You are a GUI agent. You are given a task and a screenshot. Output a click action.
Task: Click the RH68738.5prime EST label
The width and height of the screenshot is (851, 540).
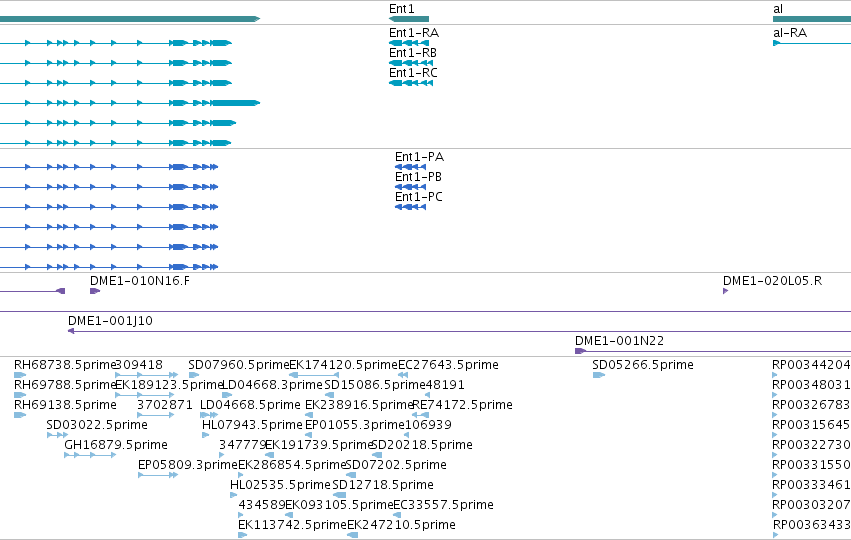pyautogui.click(x=65, y=365)
